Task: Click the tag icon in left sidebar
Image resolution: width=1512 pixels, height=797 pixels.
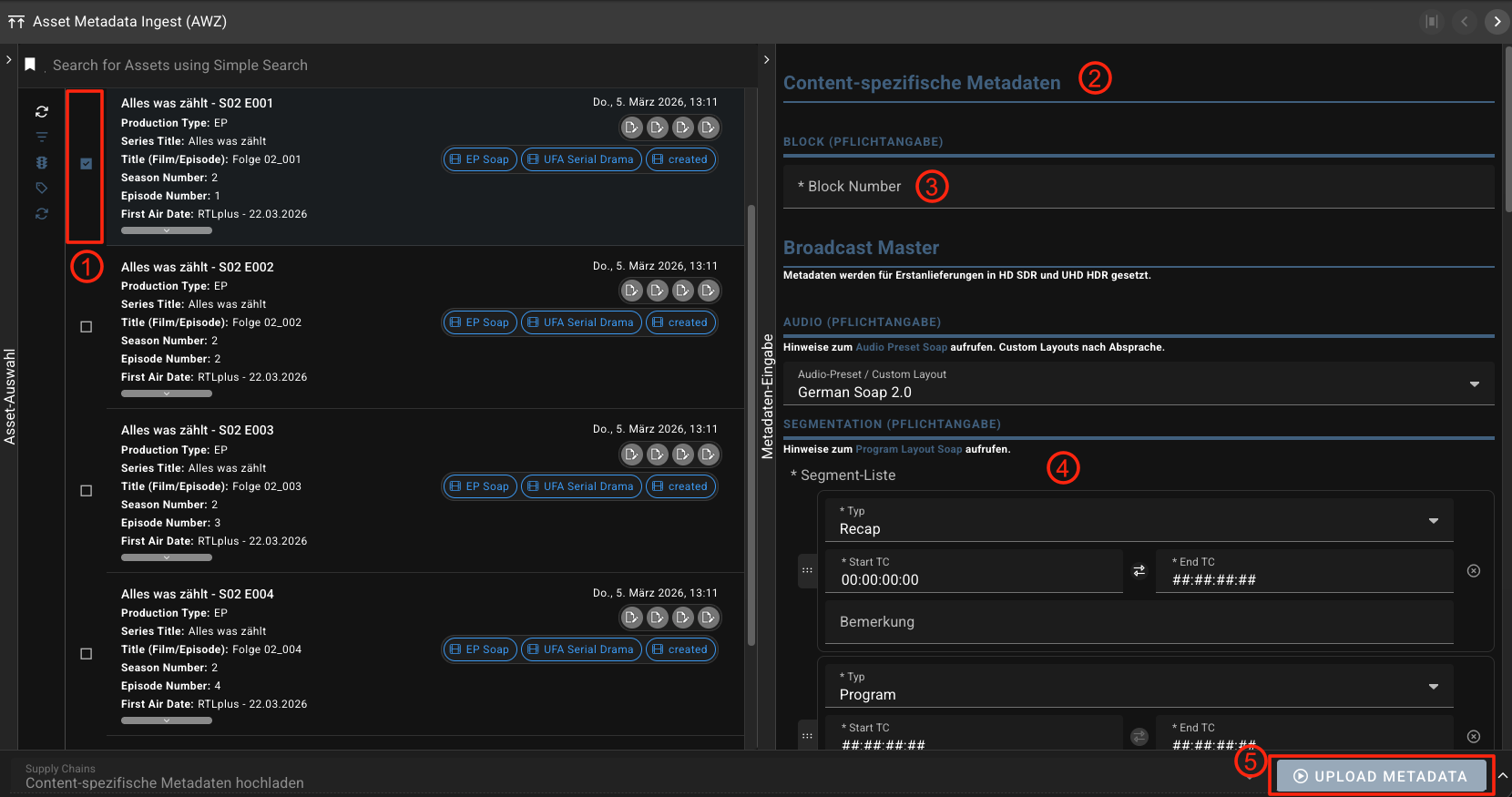Action: coord(42,189)
